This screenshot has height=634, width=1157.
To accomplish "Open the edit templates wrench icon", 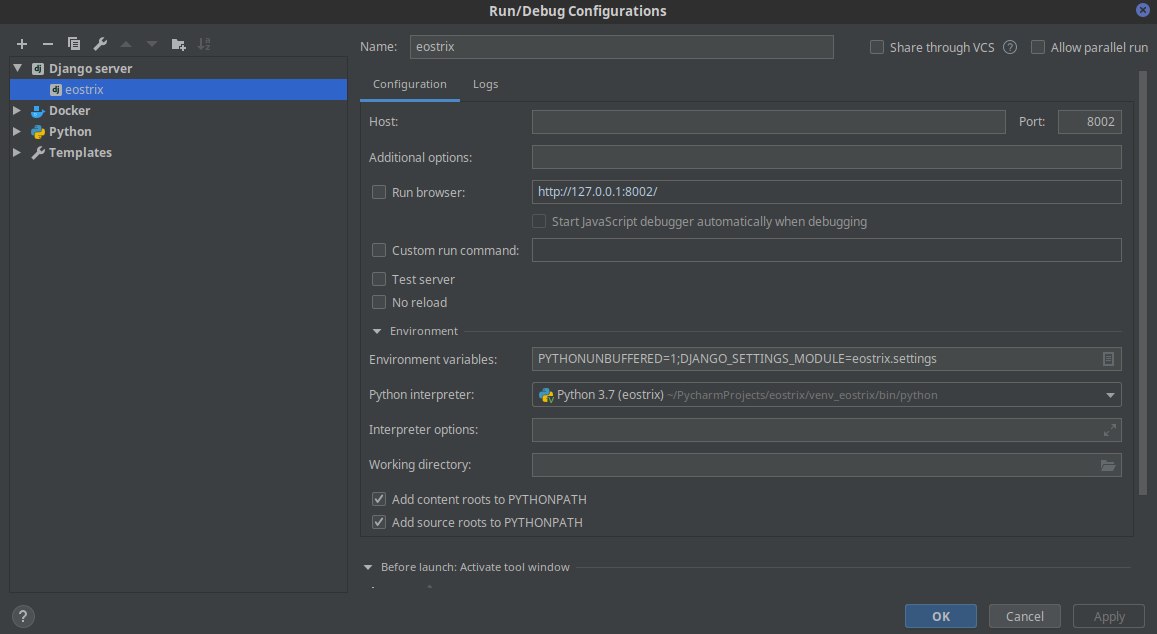I will pos(100,44).
